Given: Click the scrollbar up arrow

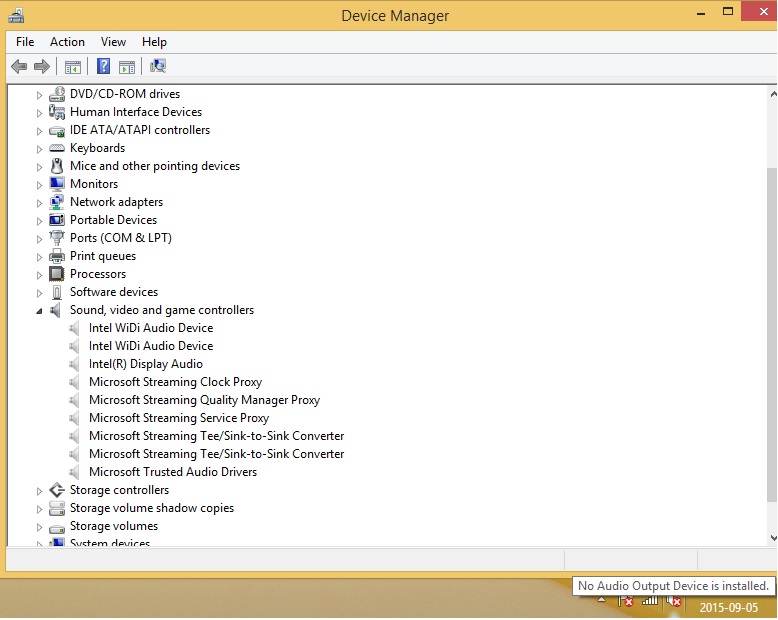Looking at the screenshot, I should 773,93.
